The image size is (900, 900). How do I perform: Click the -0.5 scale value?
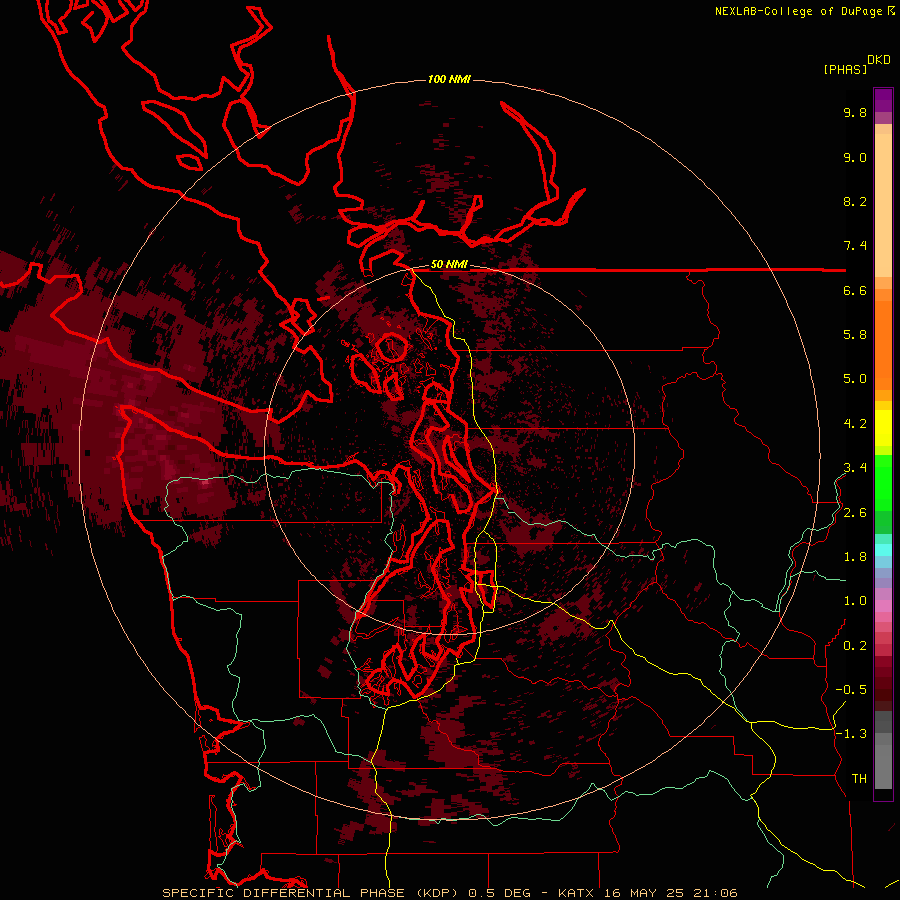[x=851, y=690]
